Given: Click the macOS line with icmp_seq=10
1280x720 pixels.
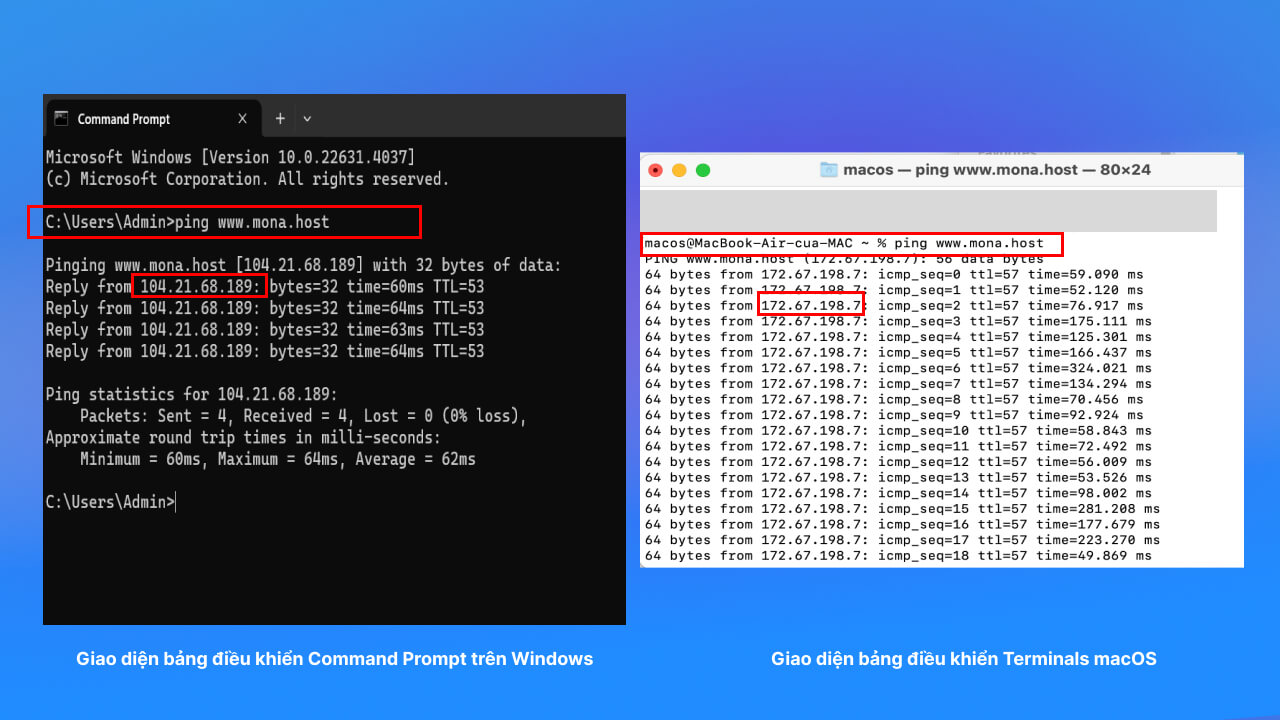Looking at the screenshot, I should 898,430.
